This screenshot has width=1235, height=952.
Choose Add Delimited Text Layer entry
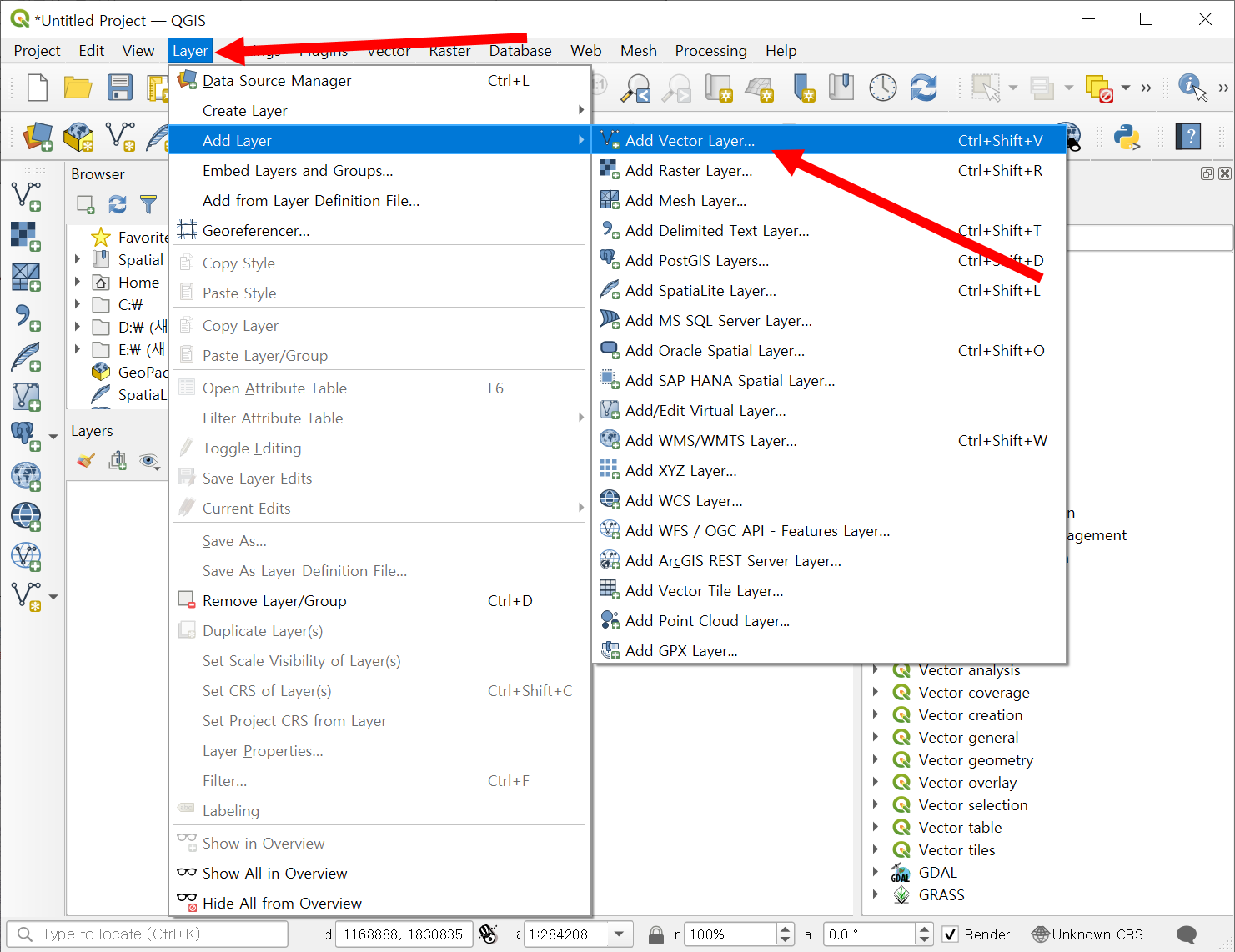(x=829, y=230)
